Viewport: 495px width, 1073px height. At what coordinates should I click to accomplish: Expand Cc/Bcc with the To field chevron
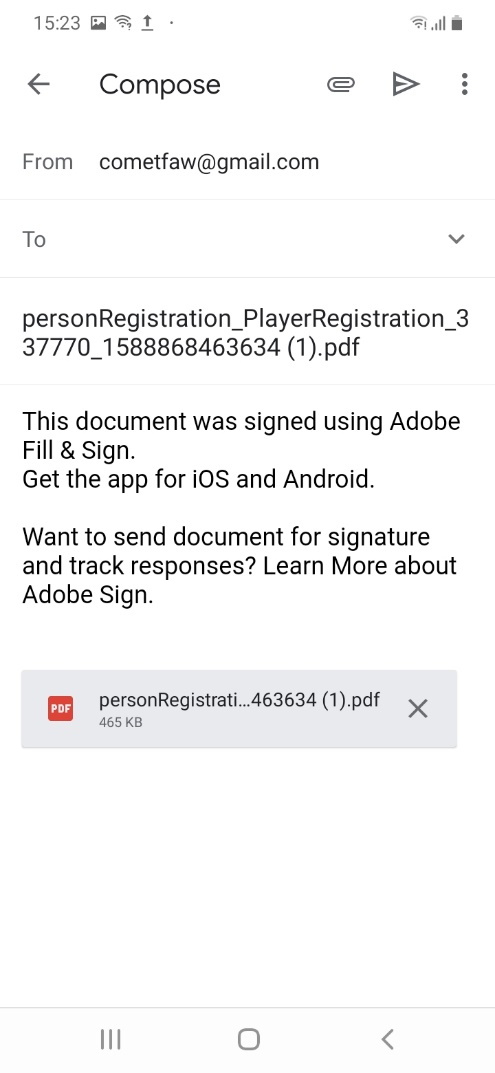(456, 239)
